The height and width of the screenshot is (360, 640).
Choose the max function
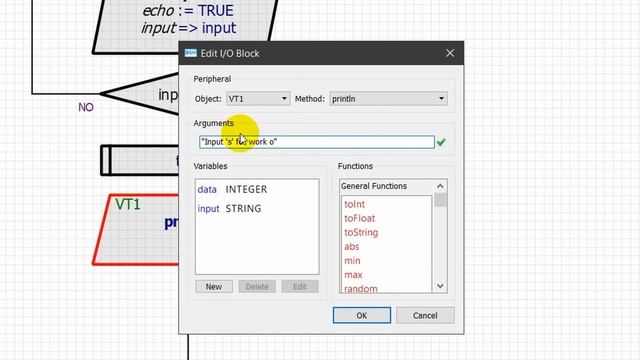pyautogui.click(x=353, y=275)
